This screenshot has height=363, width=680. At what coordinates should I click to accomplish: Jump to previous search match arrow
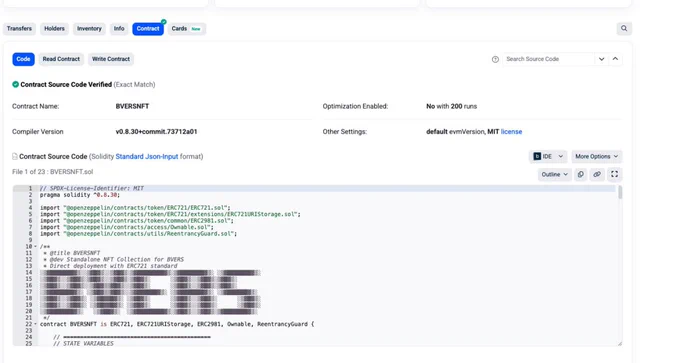point(615,59)
